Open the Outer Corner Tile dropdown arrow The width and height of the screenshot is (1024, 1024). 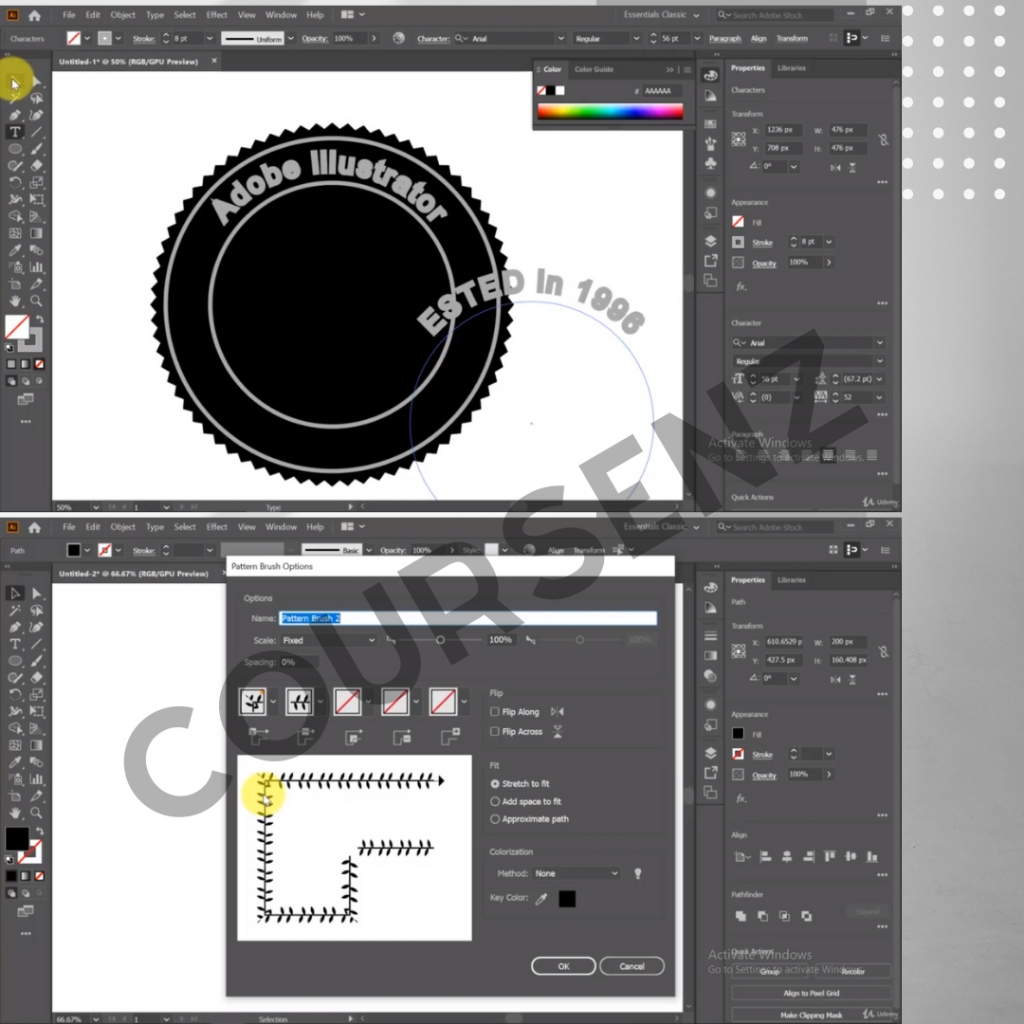click(273, 702)
